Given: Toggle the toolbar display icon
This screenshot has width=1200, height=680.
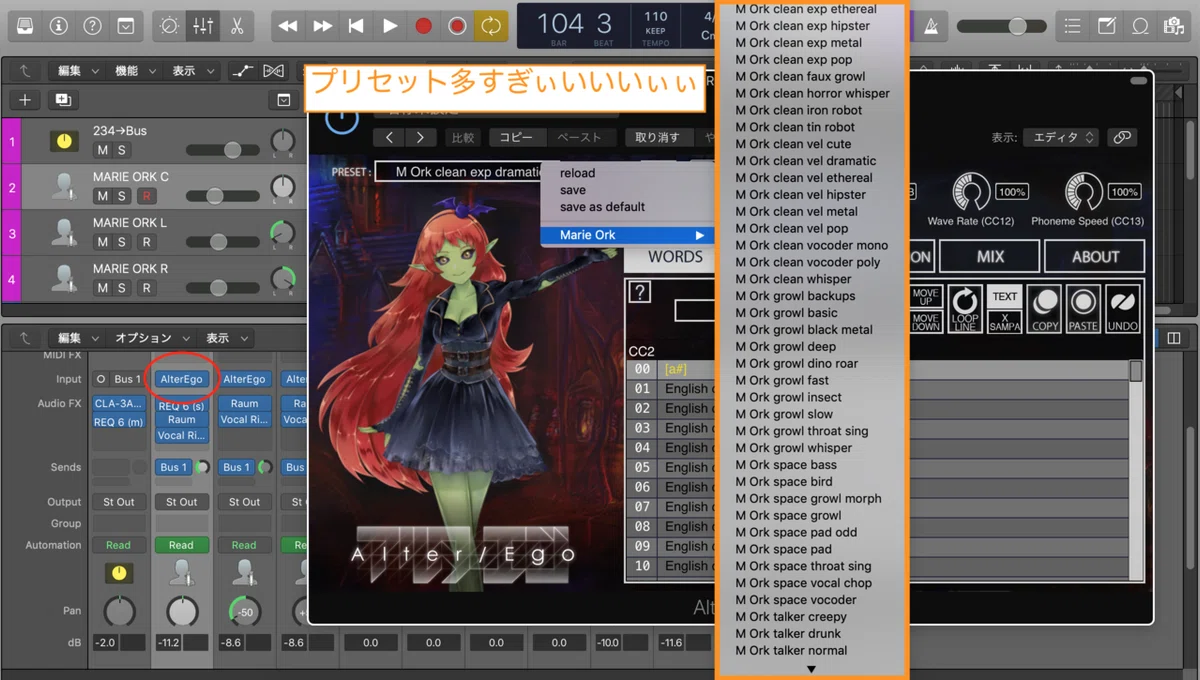Looking at the screenshot, I should (x=125, y=26).
